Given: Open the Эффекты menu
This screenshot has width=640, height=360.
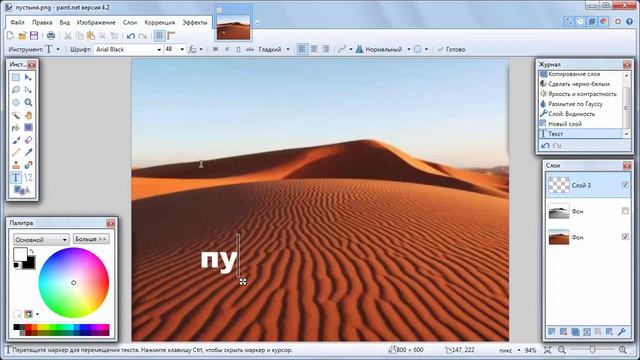Looking at the screenshot, I should click(x=195, y=22).
